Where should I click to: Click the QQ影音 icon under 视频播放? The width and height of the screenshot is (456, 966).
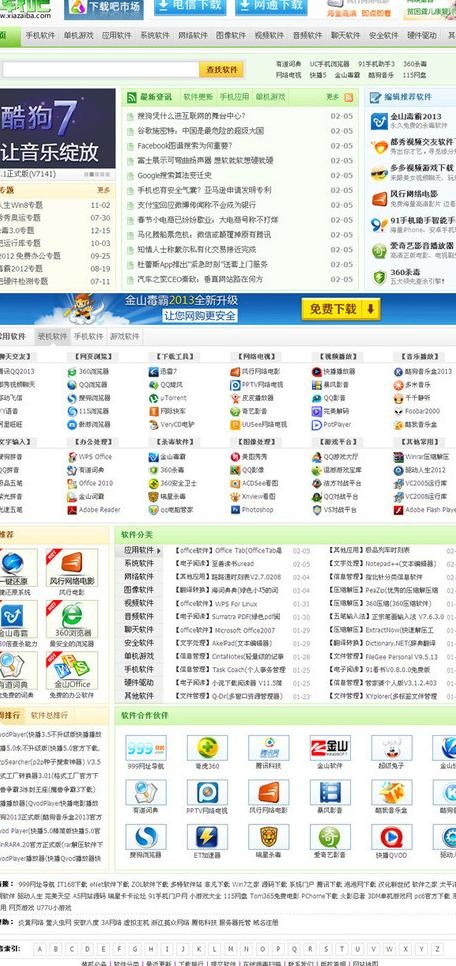[x=316, y=398]
